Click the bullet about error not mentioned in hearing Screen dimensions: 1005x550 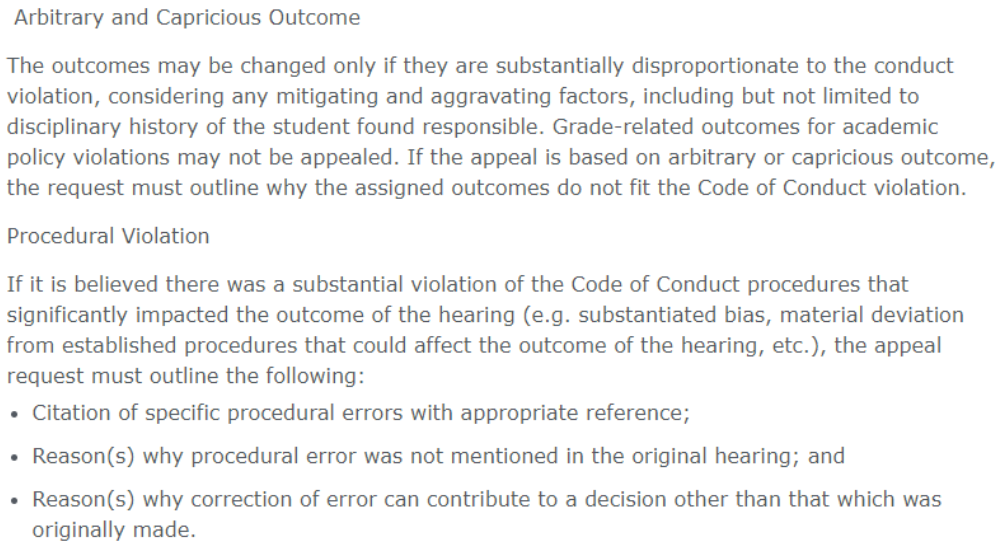point(438,456)
